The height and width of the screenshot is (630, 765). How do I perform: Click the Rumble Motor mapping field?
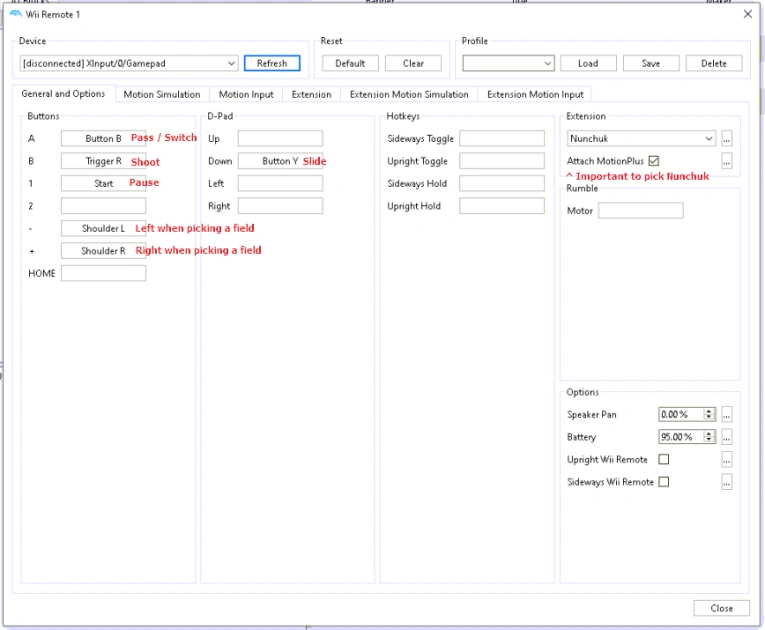tap(641, 211)
